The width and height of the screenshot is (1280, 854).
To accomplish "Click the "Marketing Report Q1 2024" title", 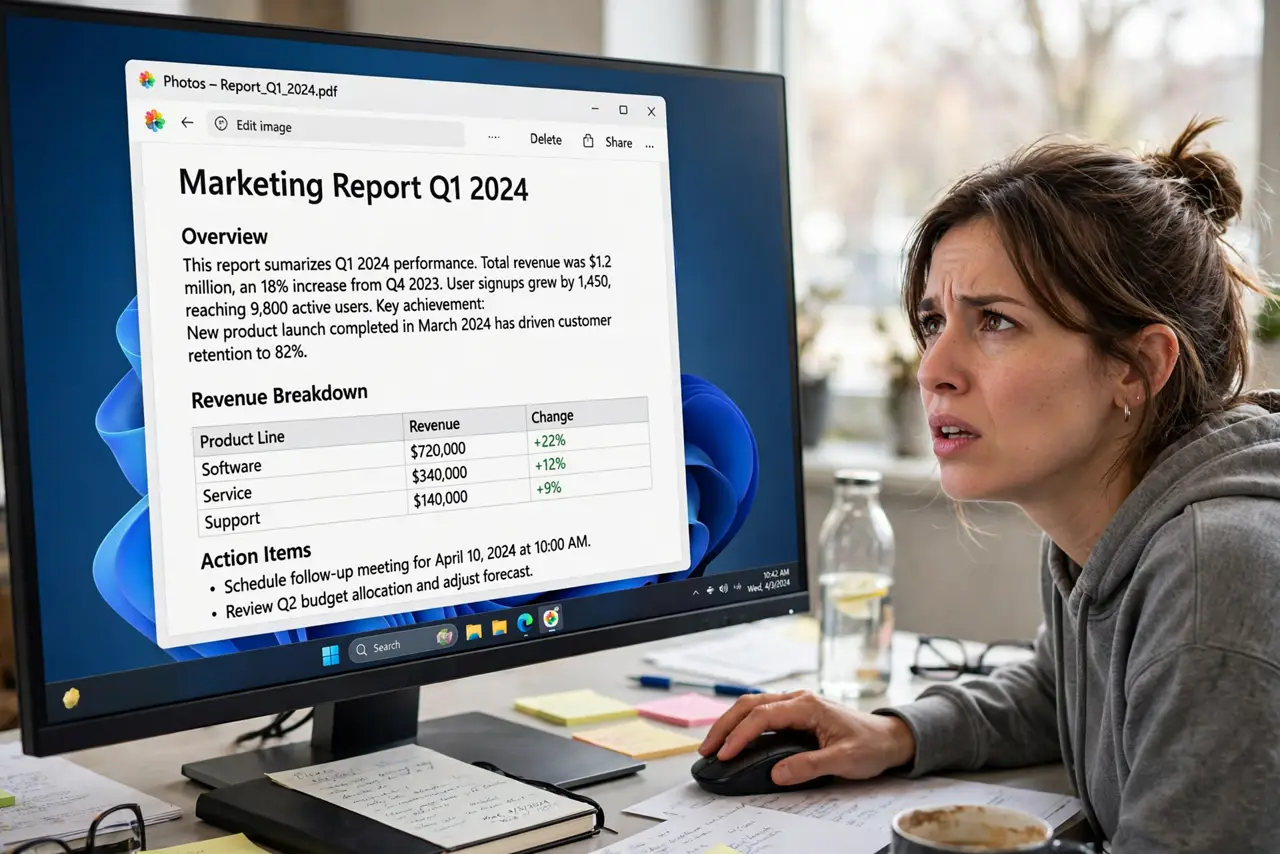I will pos(353,187).
